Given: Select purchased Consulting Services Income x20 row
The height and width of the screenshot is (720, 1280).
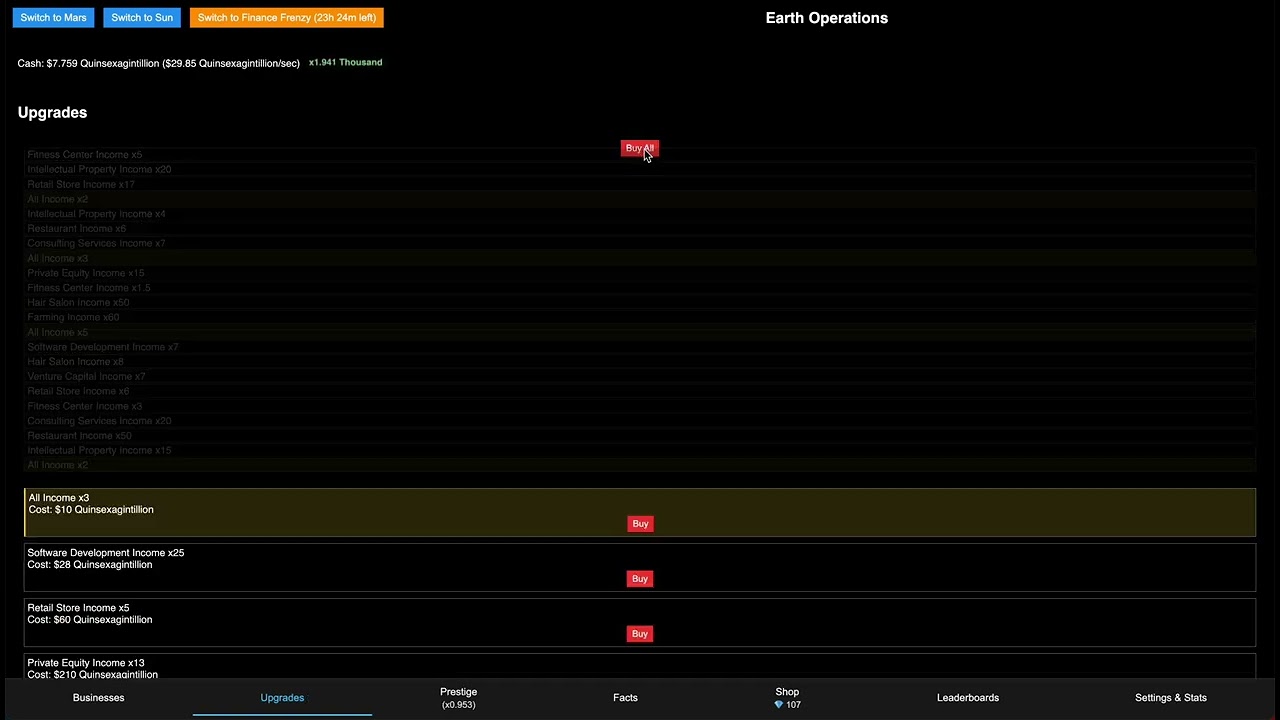Looking at the screenshot, I should pyautogui.click(x=640, y=421).
